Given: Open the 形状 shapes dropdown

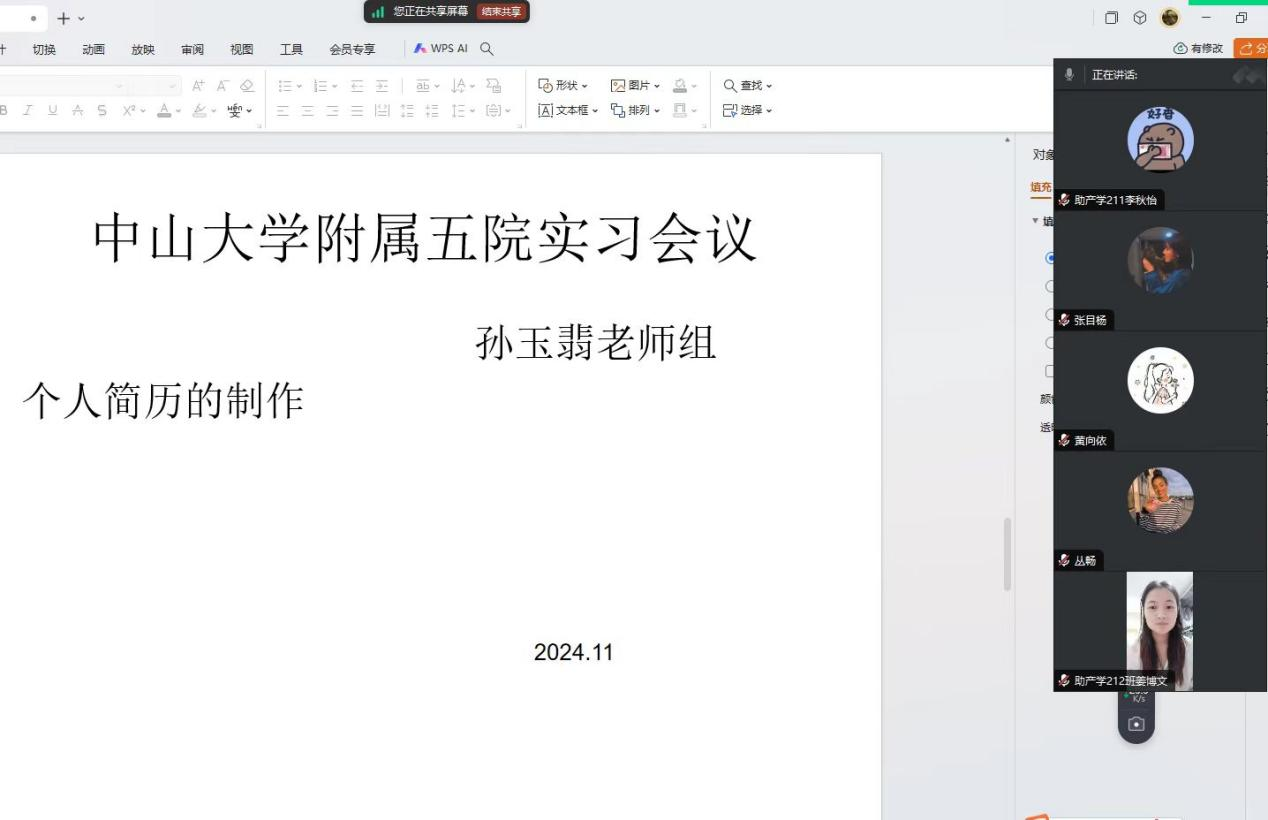Looking at the screenshot, I should 563,86.
